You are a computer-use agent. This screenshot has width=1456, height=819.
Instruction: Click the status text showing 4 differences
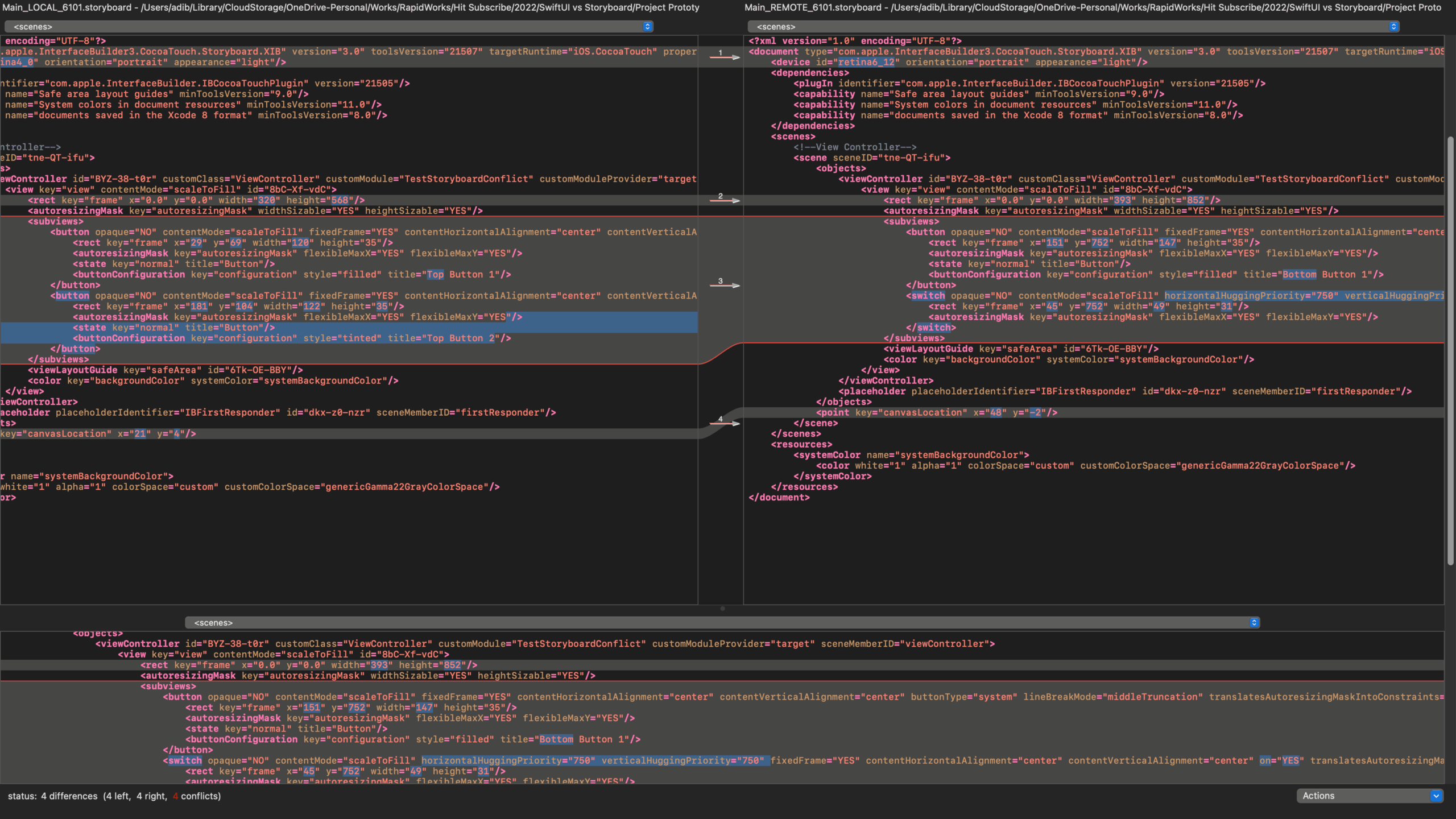point(68,796)
